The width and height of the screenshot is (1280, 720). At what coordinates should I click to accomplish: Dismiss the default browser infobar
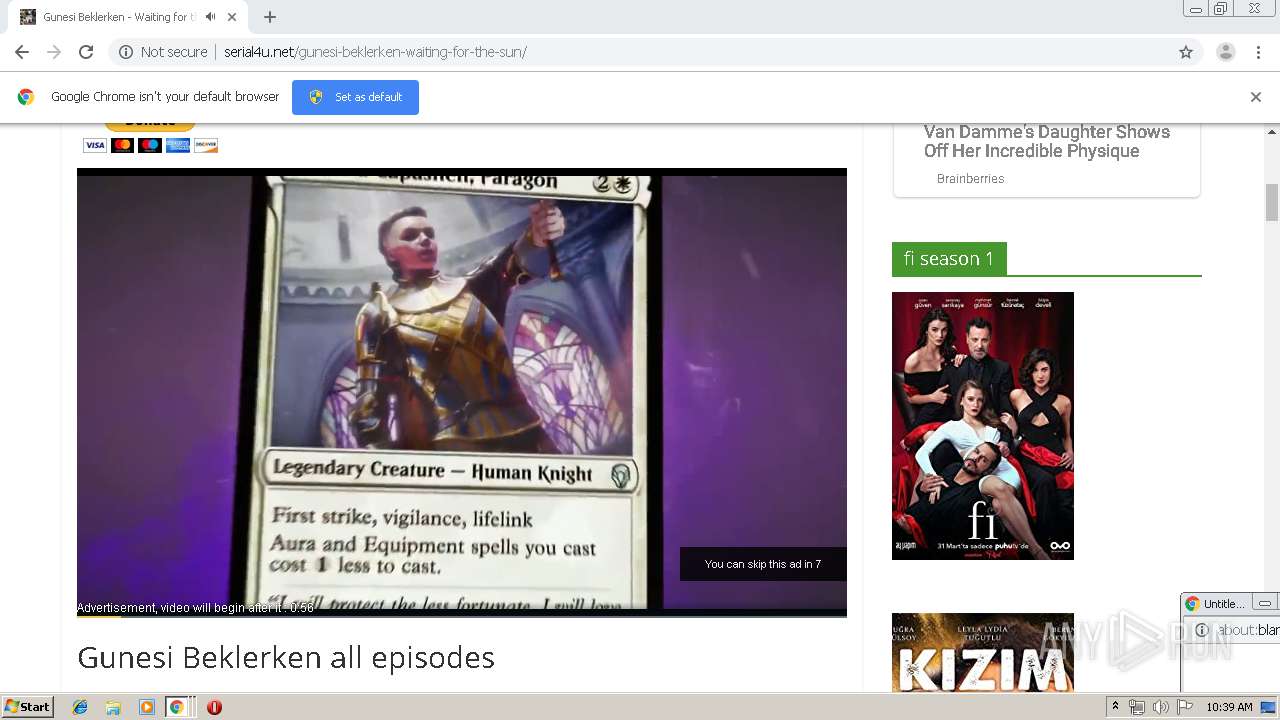coord(1256,97)
